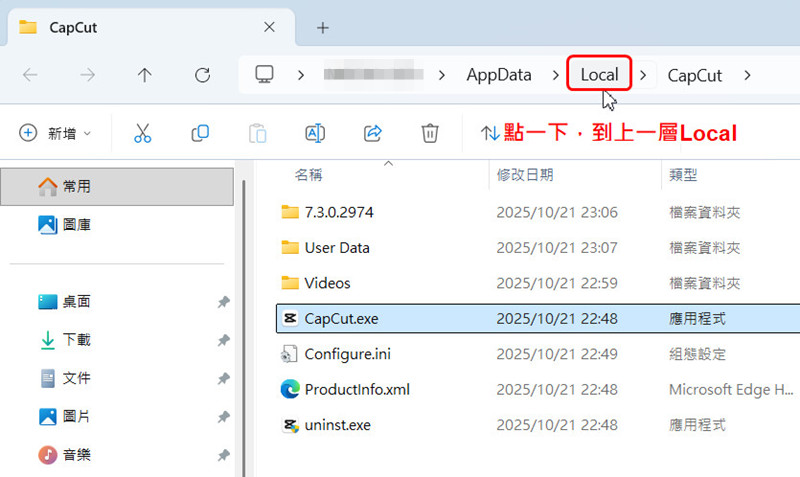Click the Rename icon in toolbar
800x477 pixels.
315,133
